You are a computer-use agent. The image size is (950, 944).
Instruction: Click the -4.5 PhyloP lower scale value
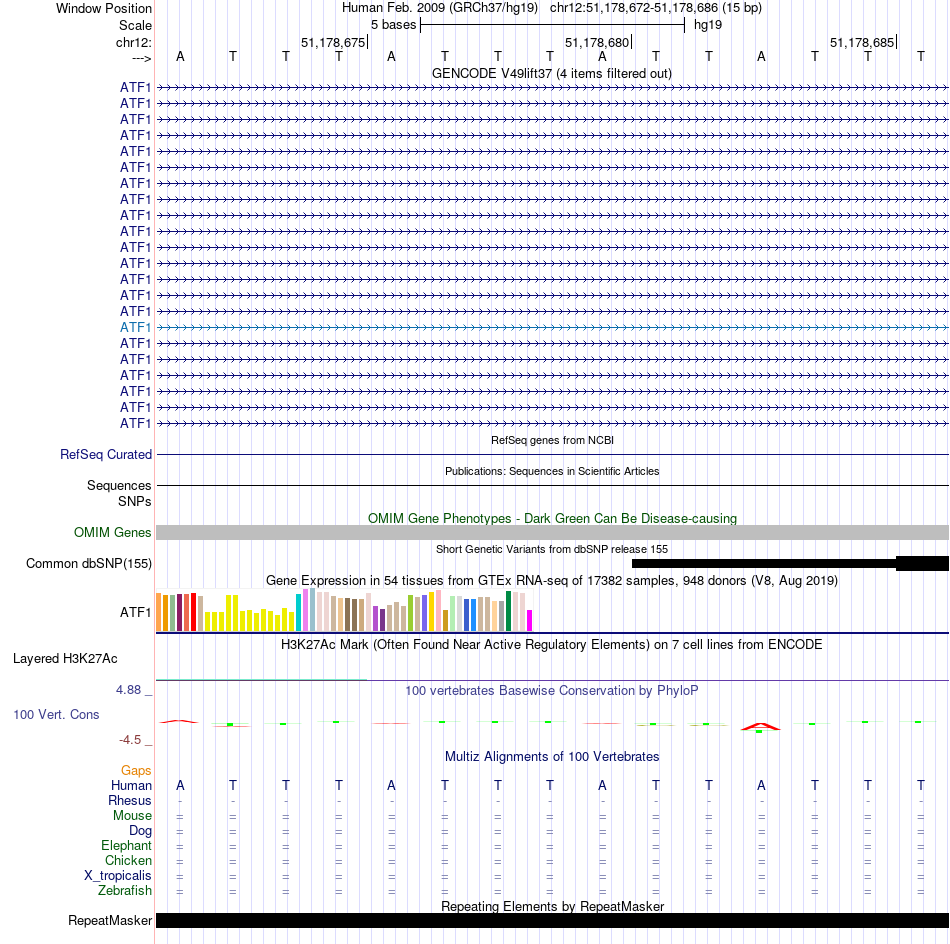[130, 740]
